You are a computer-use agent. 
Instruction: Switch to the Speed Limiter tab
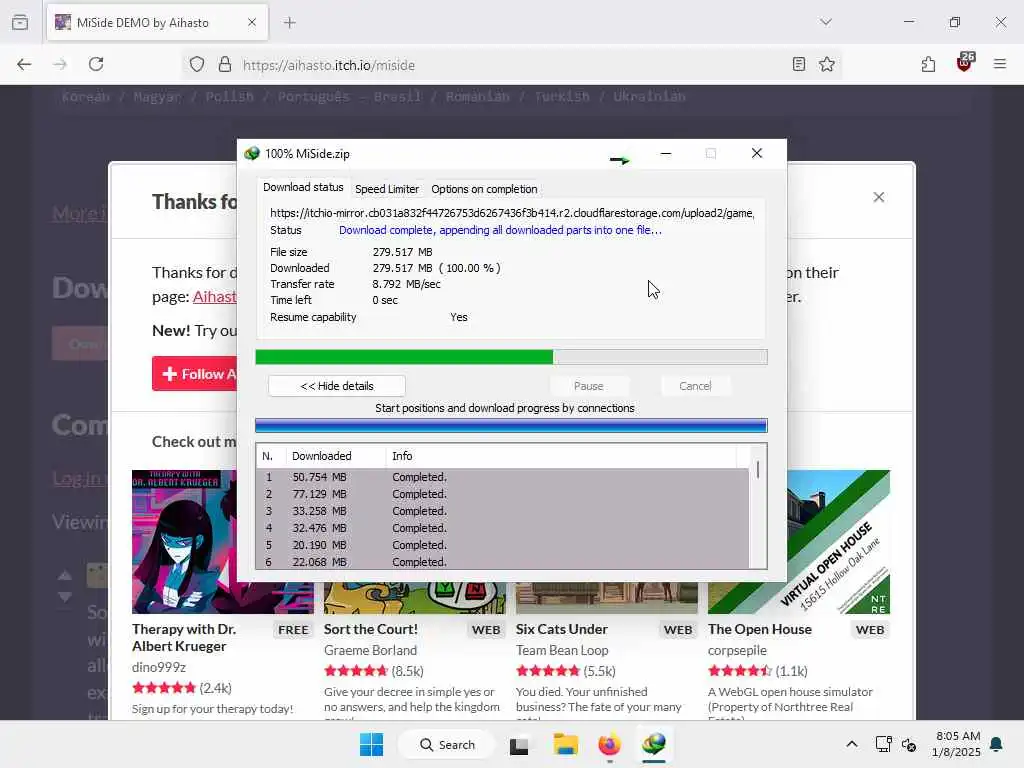pos(387,189)
